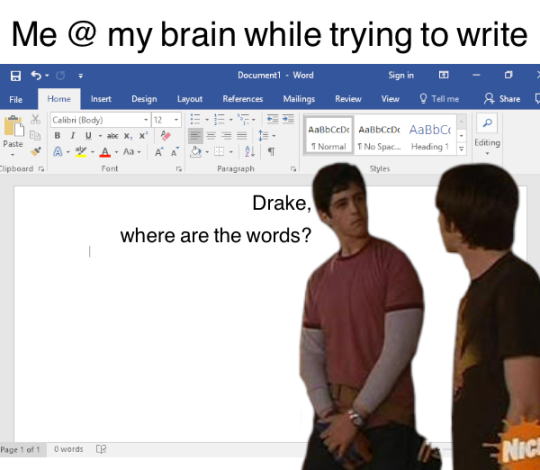Image resolution: width=540 pixels, height=470 pixels.
Task: Switch to the View tab
Action: (390, 99)
